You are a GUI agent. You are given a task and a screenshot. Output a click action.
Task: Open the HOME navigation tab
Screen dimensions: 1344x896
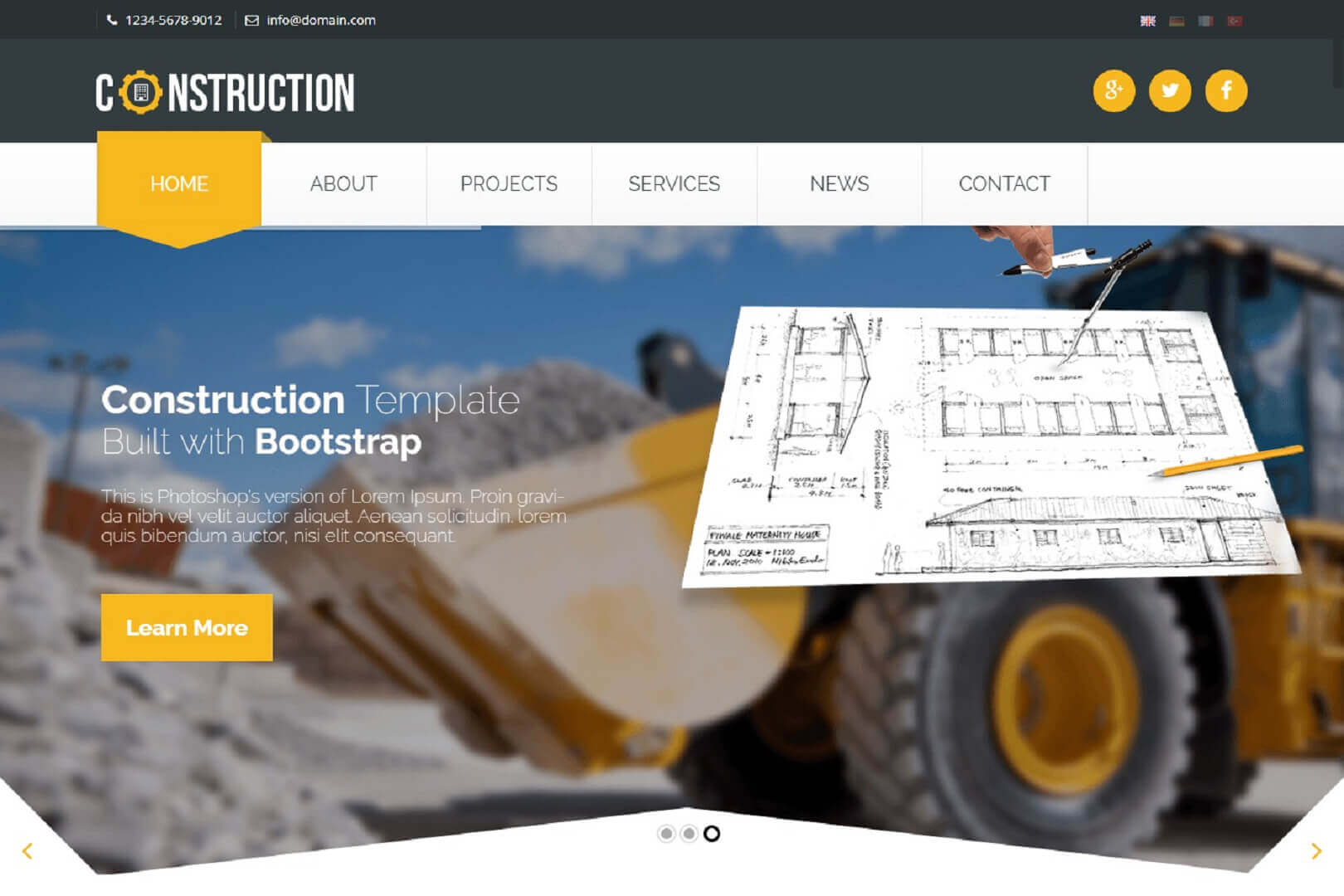point(179,184)
